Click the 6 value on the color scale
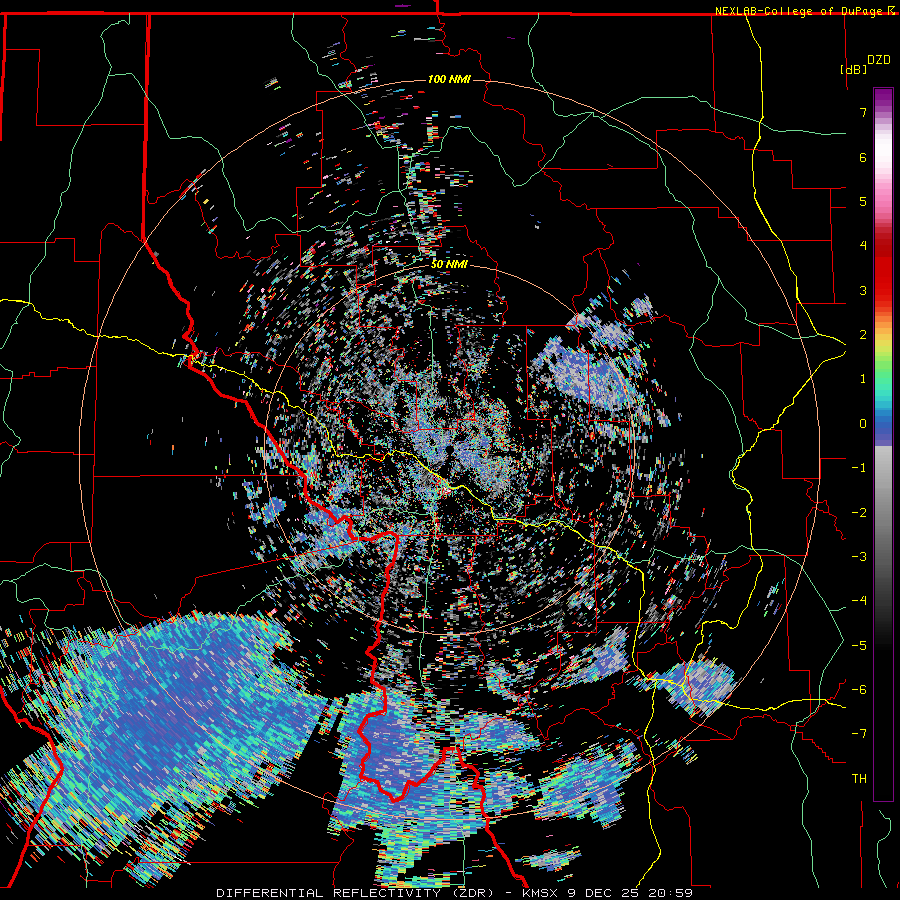 coord(863,157)
